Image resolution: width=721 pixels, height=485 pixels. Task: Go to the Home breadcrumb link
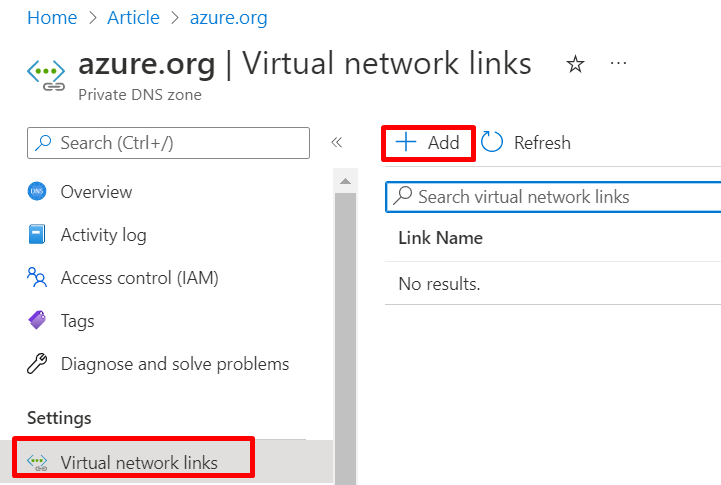click(51, 18)
